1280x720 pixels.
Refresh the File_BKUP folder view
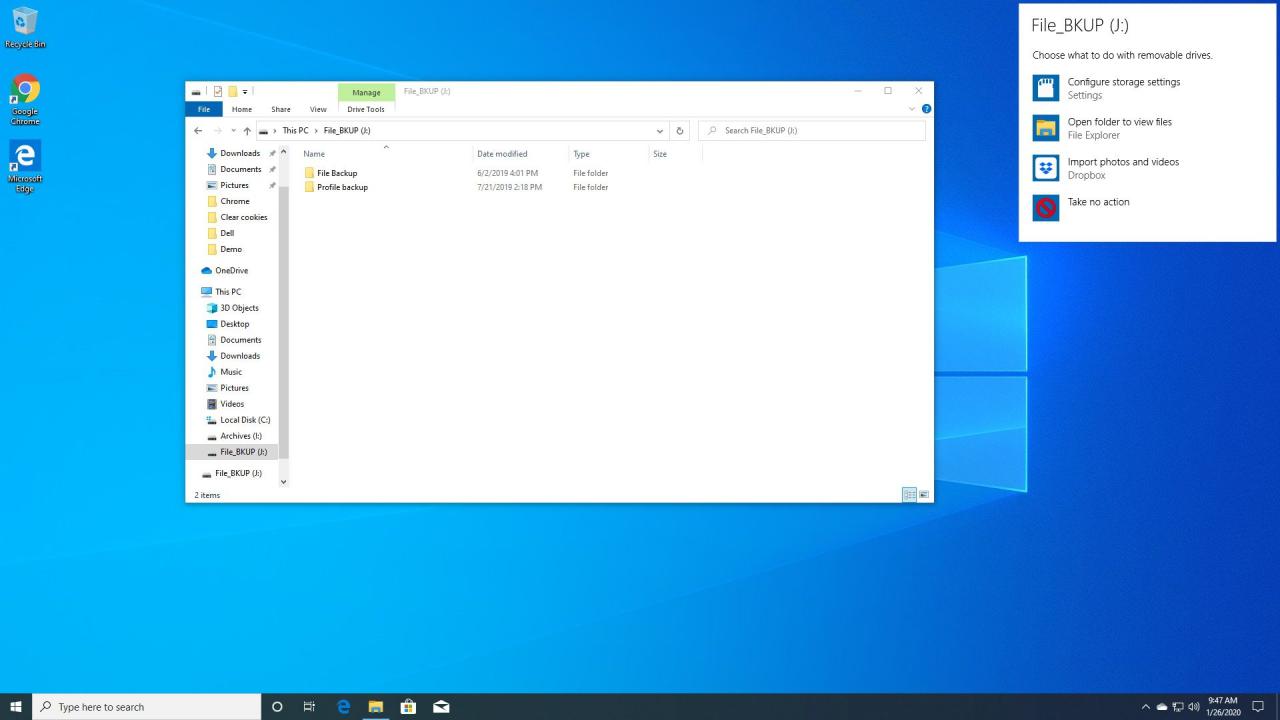(680, 131)
